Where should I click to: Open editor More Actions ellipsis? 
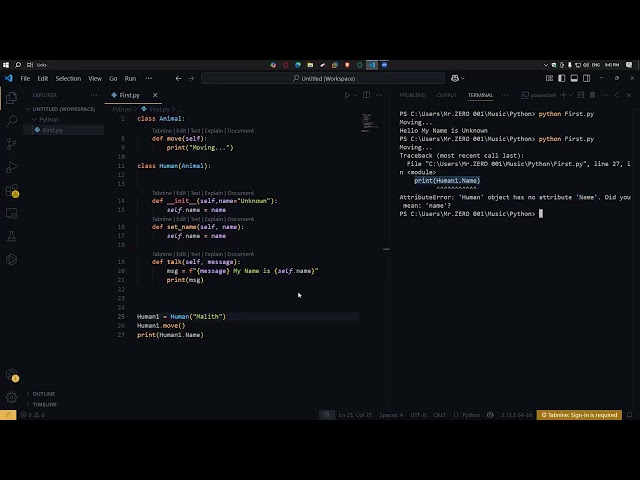379,95
